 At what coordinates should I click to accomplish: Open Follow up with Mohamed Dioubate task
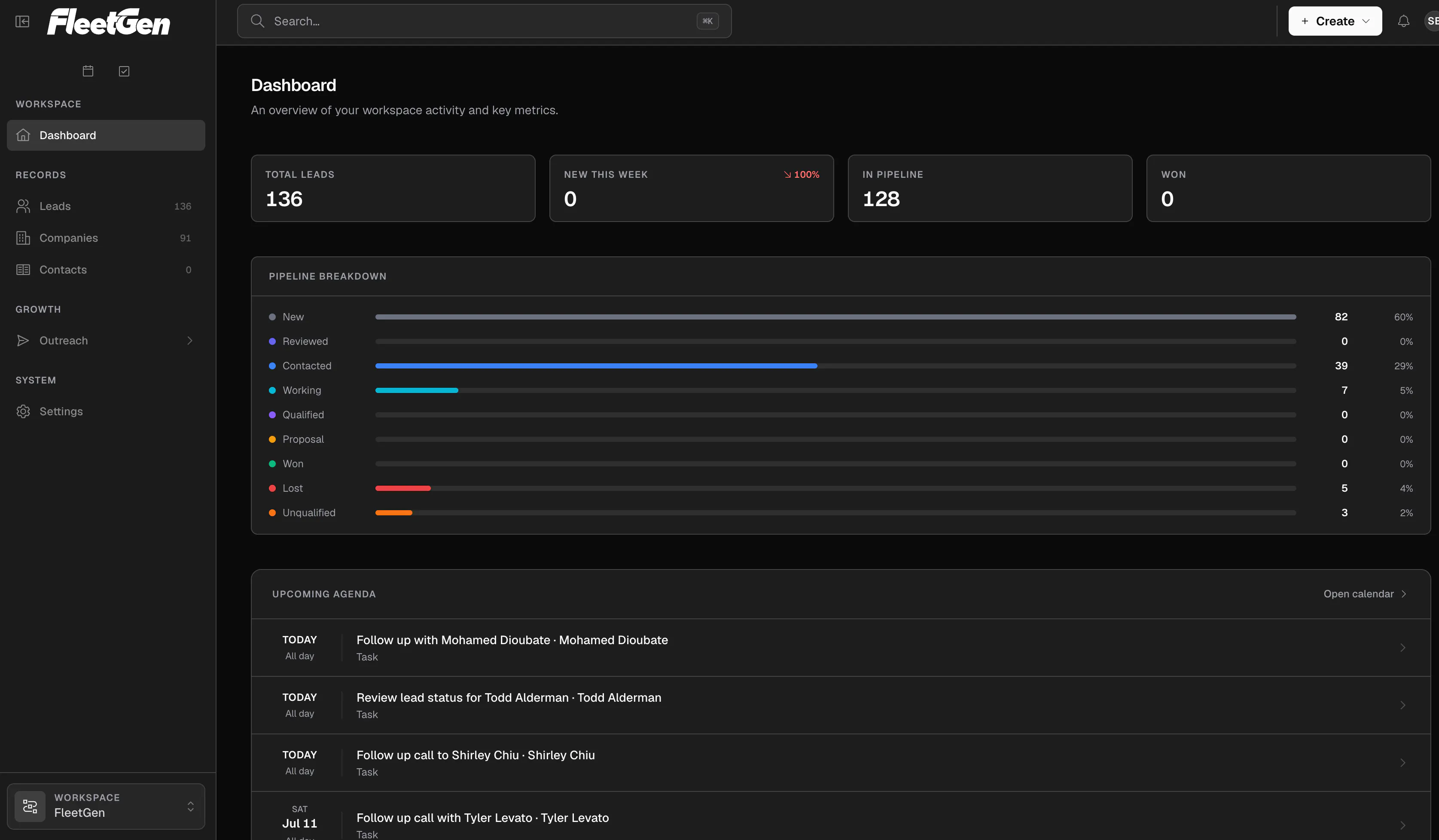[x=841, y=648]
